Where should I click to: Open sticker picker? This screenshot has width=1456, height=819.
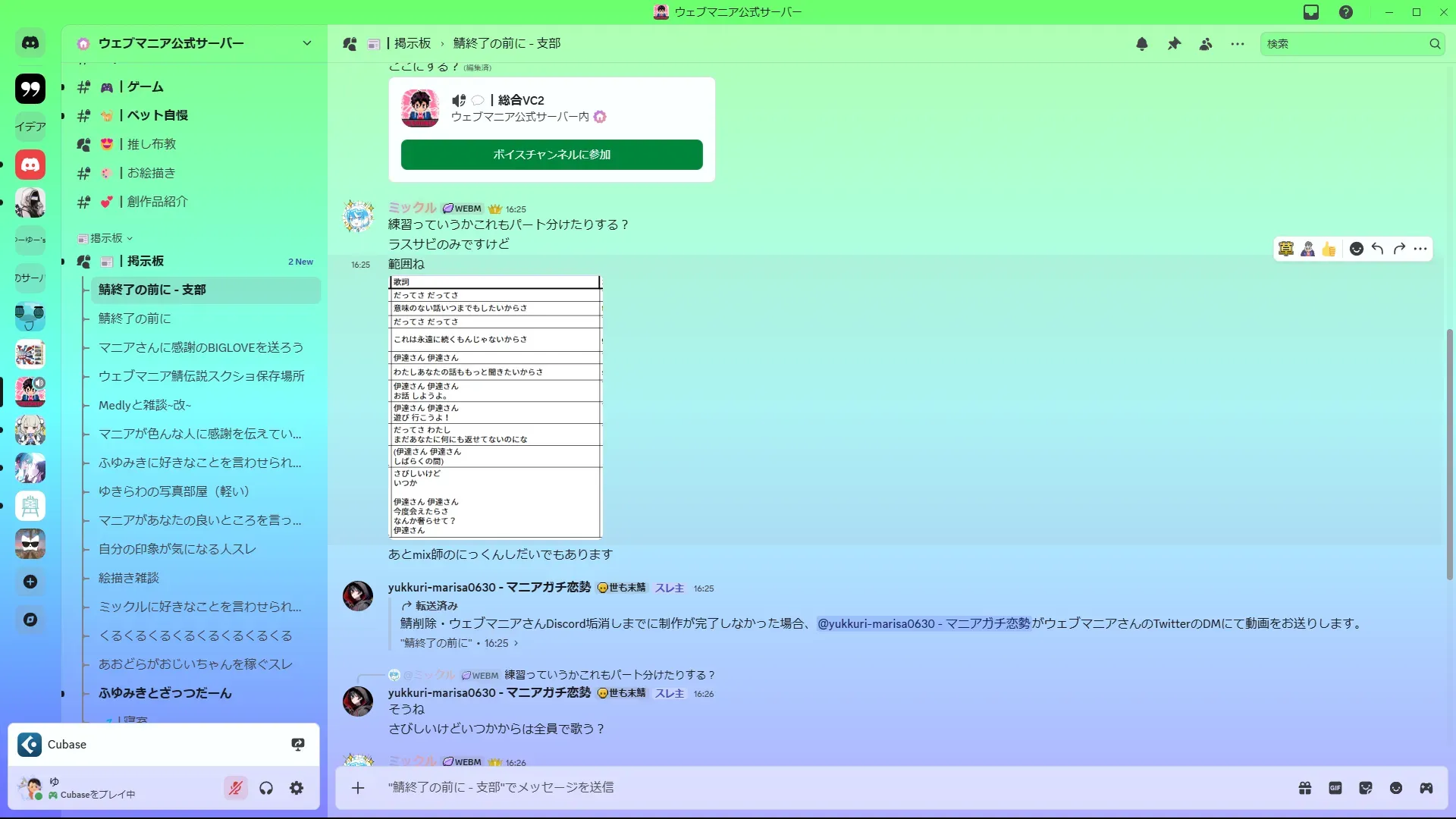pos(1366,788)
